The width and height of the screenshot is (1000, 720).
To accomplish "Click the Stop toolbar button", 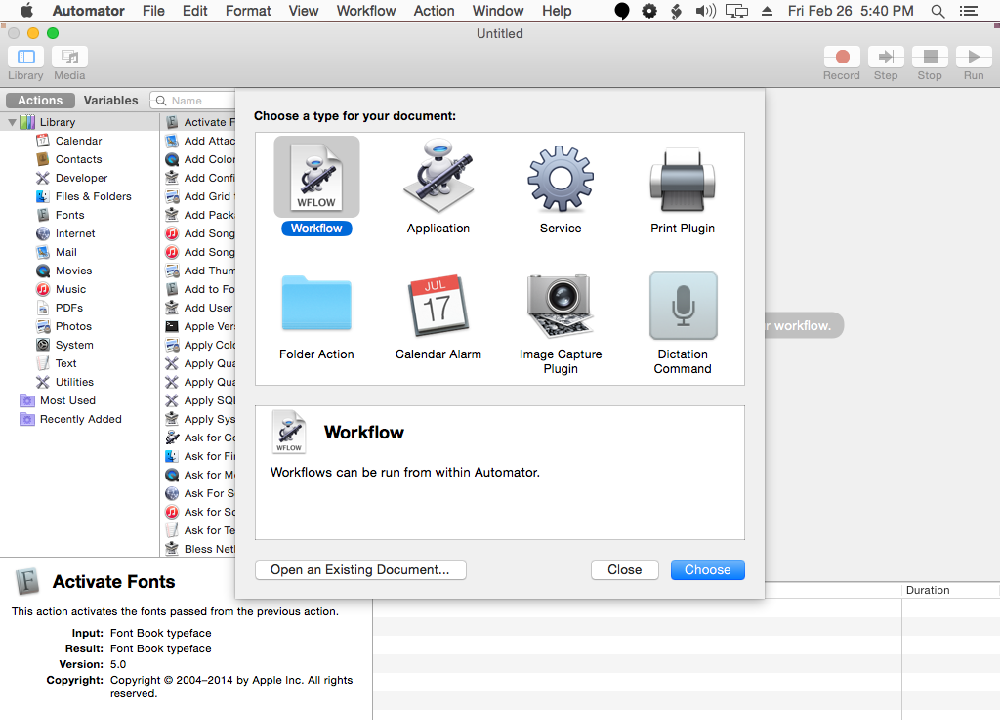I will 930,57.
